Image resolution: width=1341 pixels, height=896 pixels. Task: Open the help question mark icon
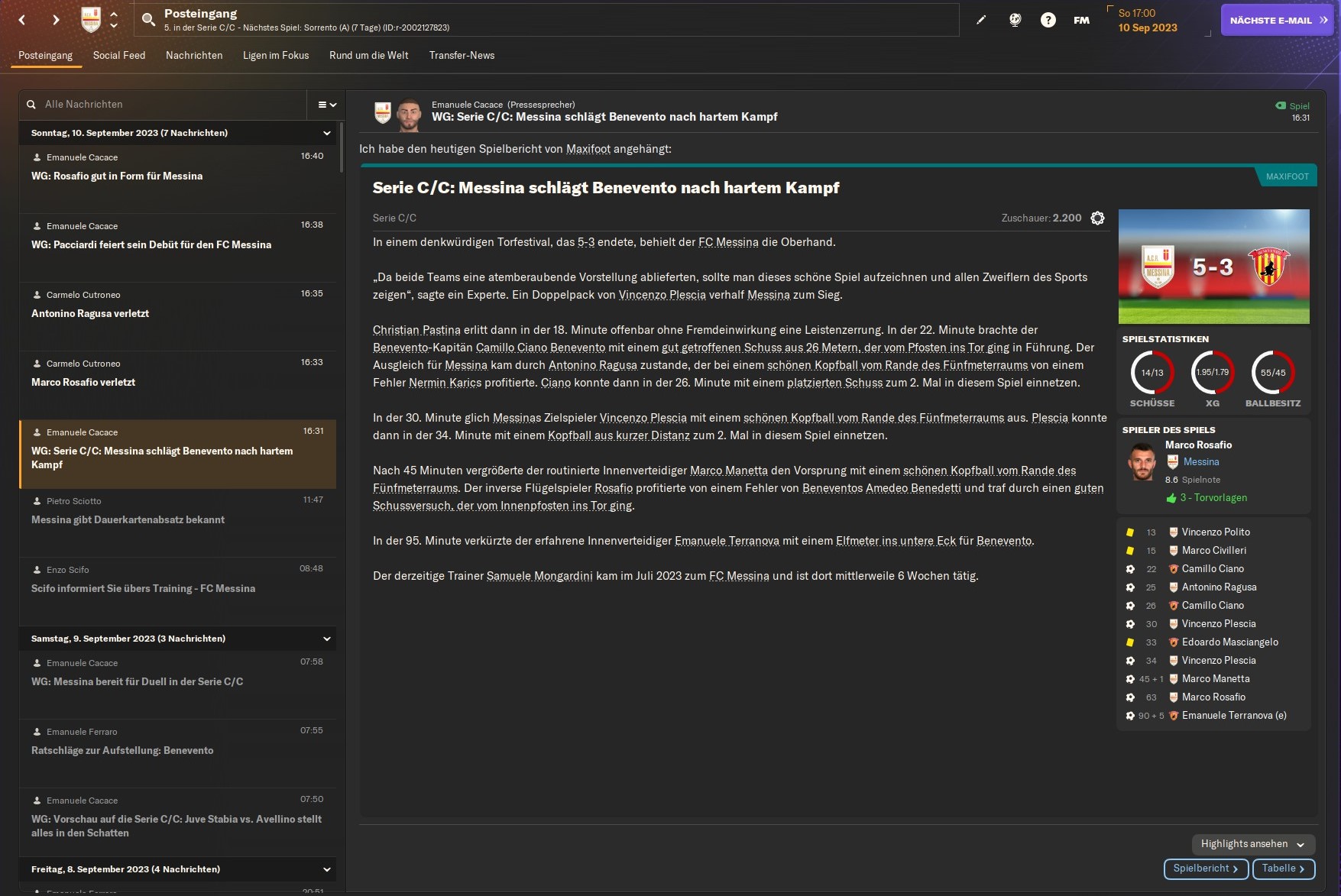[x=1048, y=20]
